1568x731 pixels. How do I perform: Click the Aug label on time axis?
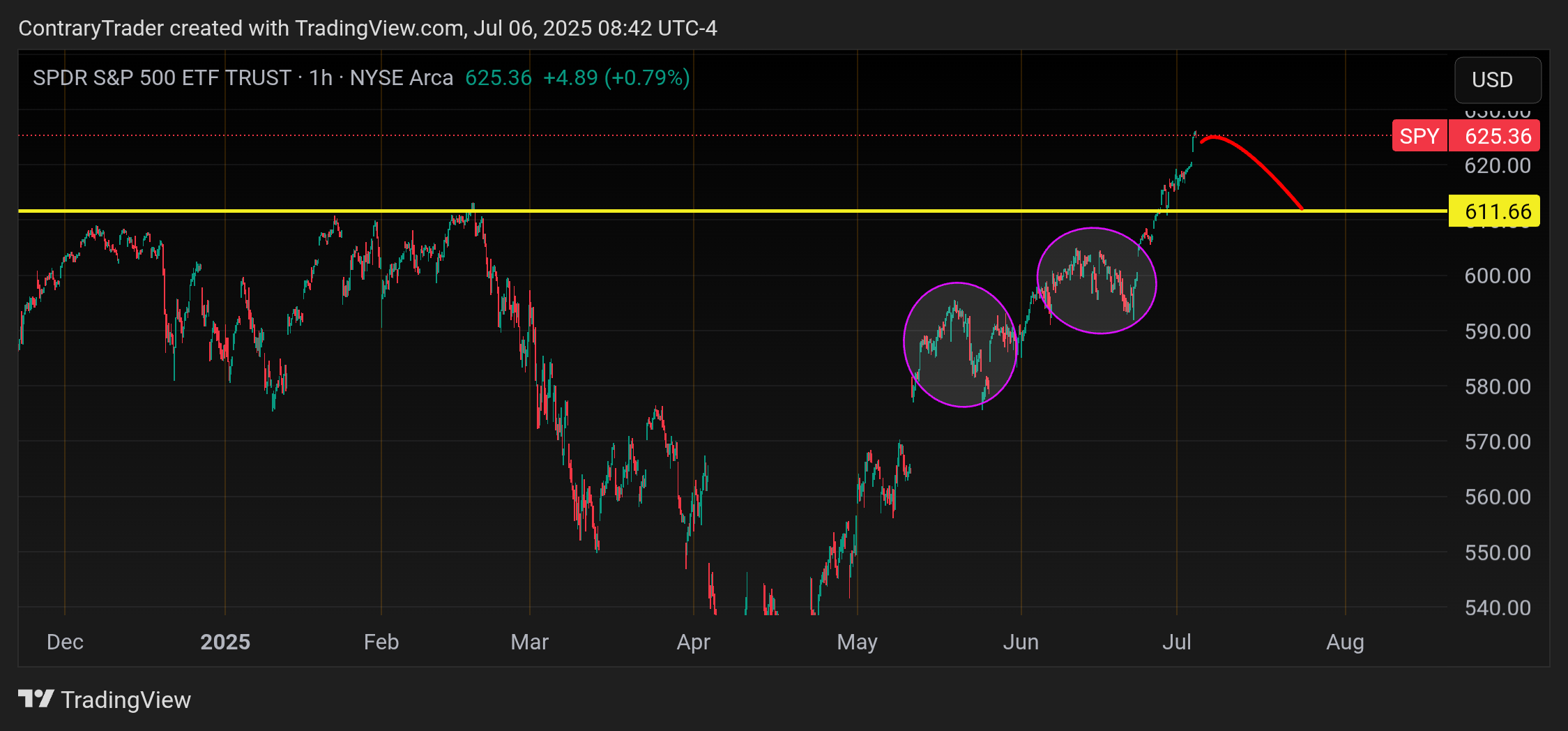[x=1346, y=642]
